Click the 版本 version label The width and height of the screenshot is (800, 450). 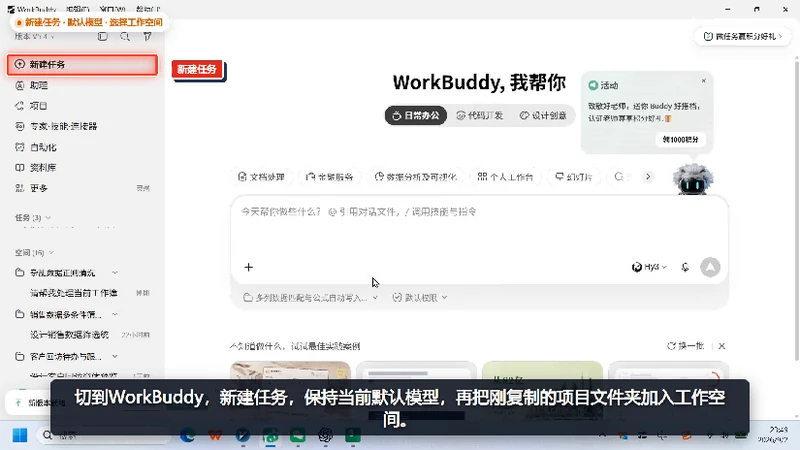tap(34, 36)
